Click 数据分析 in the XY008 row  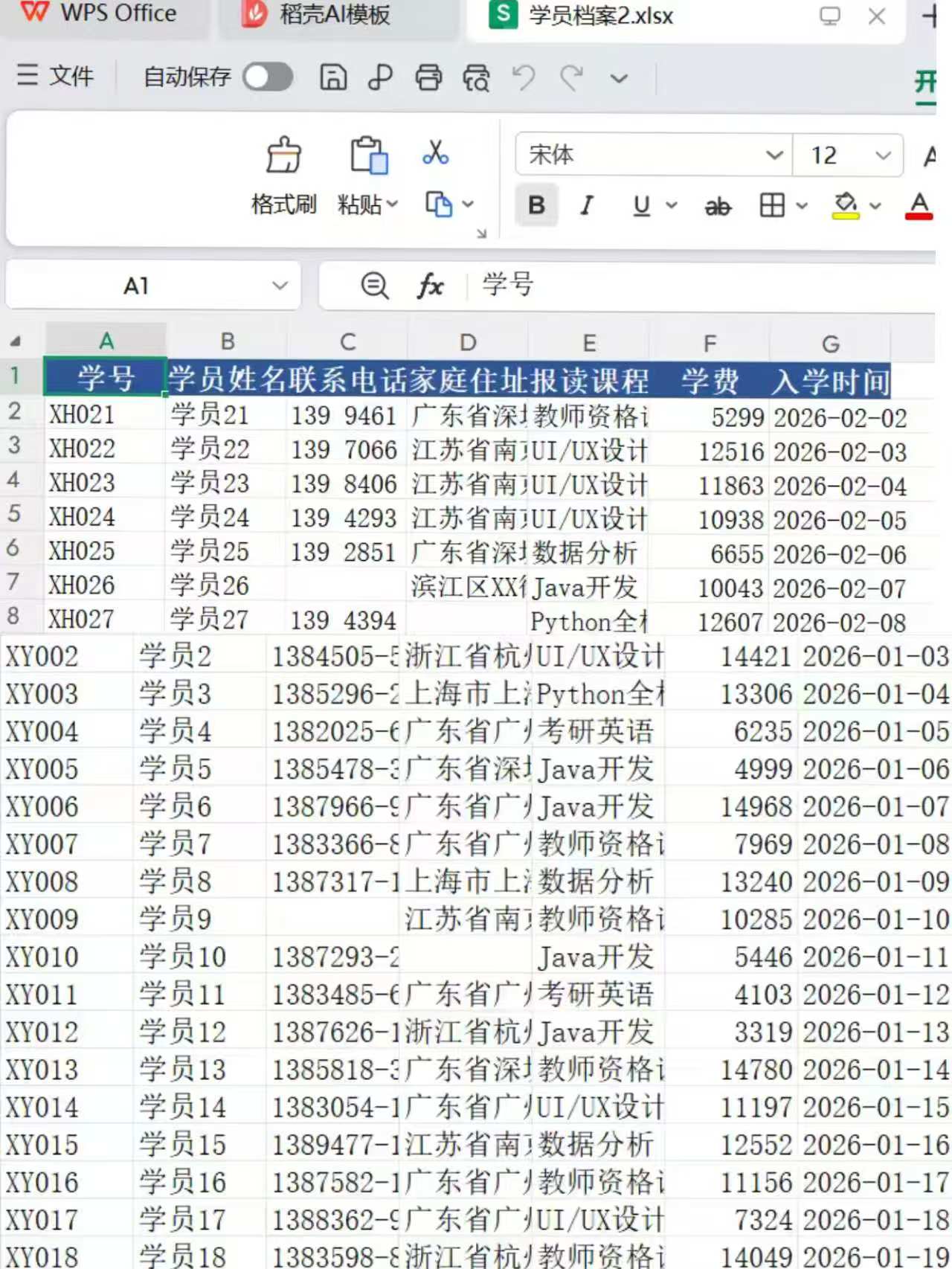point(598,881)
